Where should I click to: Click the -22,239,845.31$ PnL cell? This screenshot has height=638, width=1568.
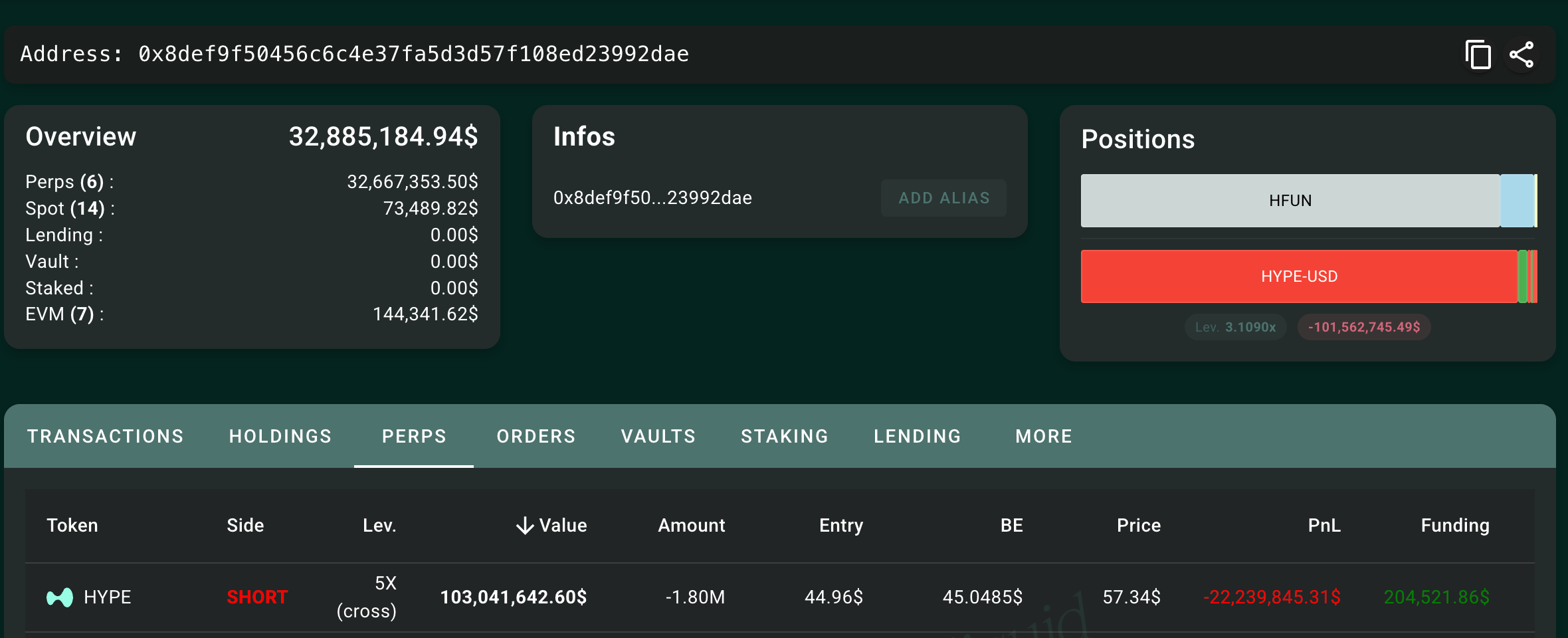coord(1272,597)
